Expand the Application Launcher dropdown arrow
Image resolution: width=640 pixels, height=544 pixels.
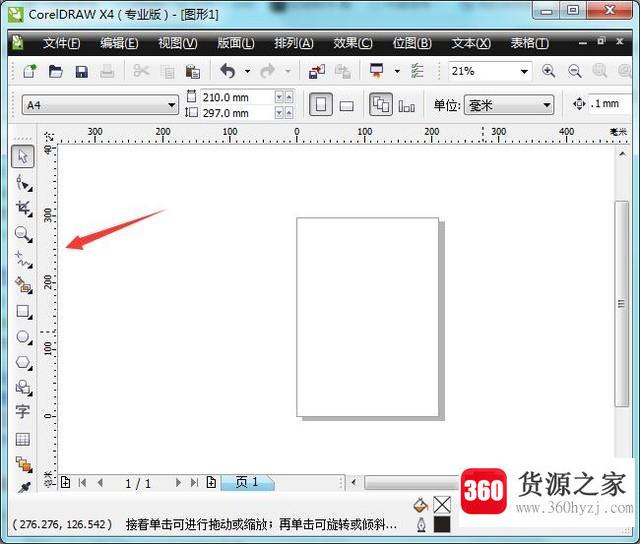(x=397, y=71)
